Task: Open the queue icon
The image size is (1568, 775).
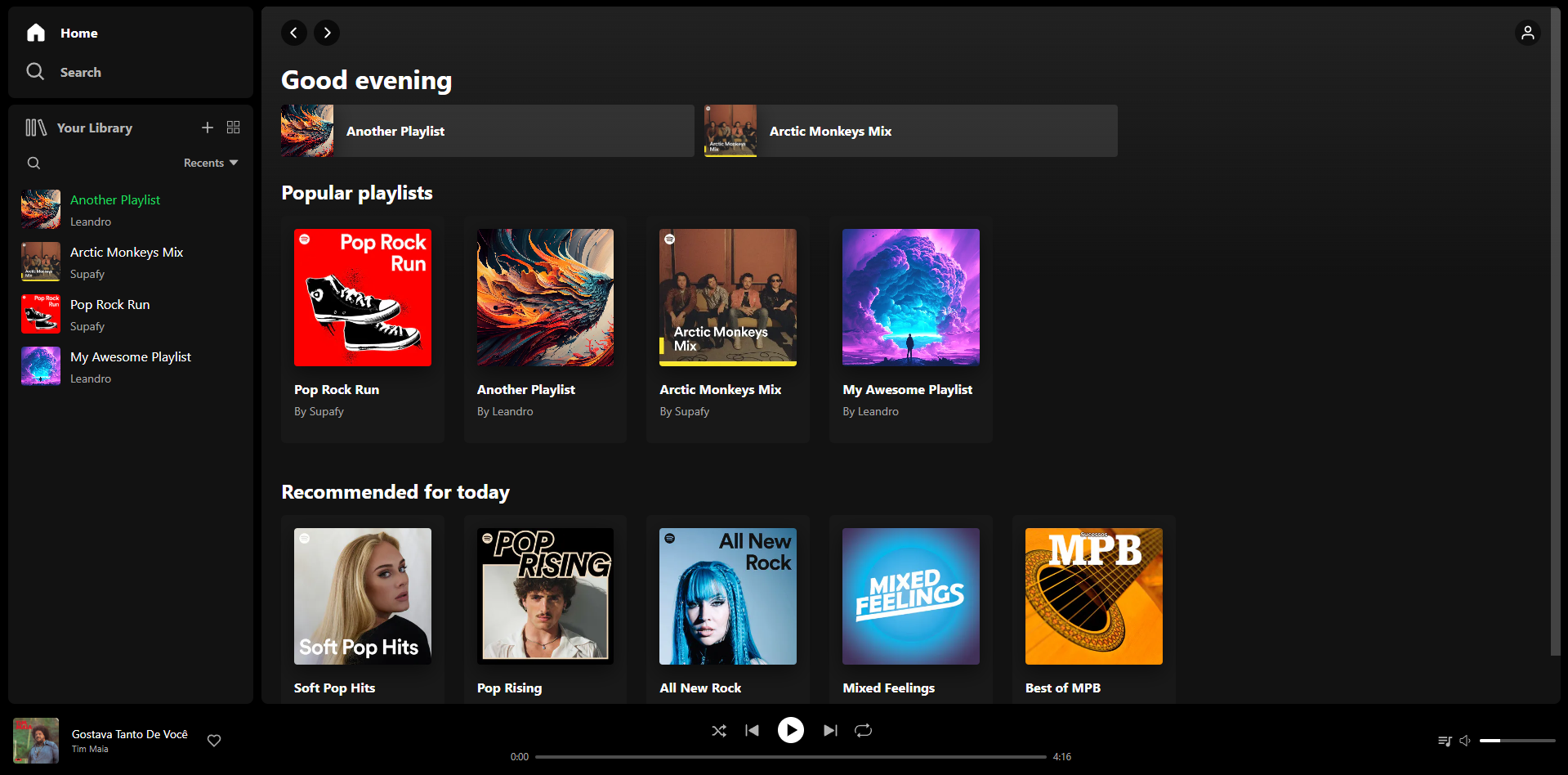Action: (x=1445, y=741)
